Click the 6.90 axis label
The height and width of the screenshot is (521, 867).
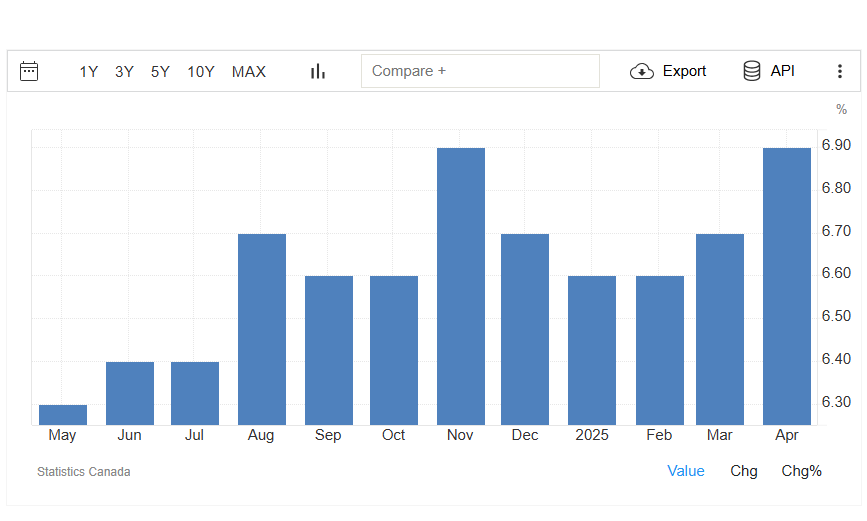(836, 145)
